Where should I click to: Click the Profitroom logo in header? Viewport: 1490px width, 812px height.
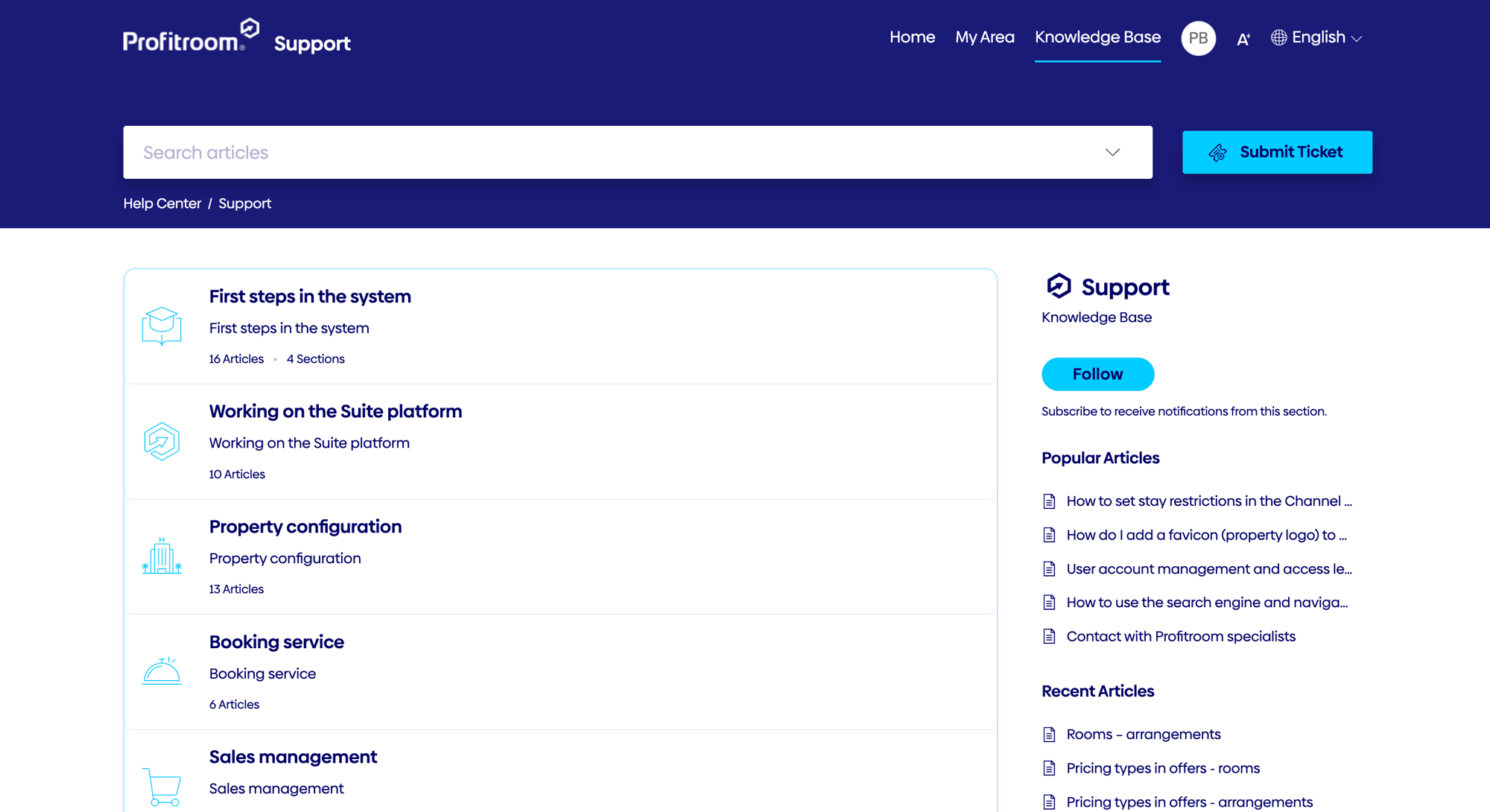click(x=191, y=37)
